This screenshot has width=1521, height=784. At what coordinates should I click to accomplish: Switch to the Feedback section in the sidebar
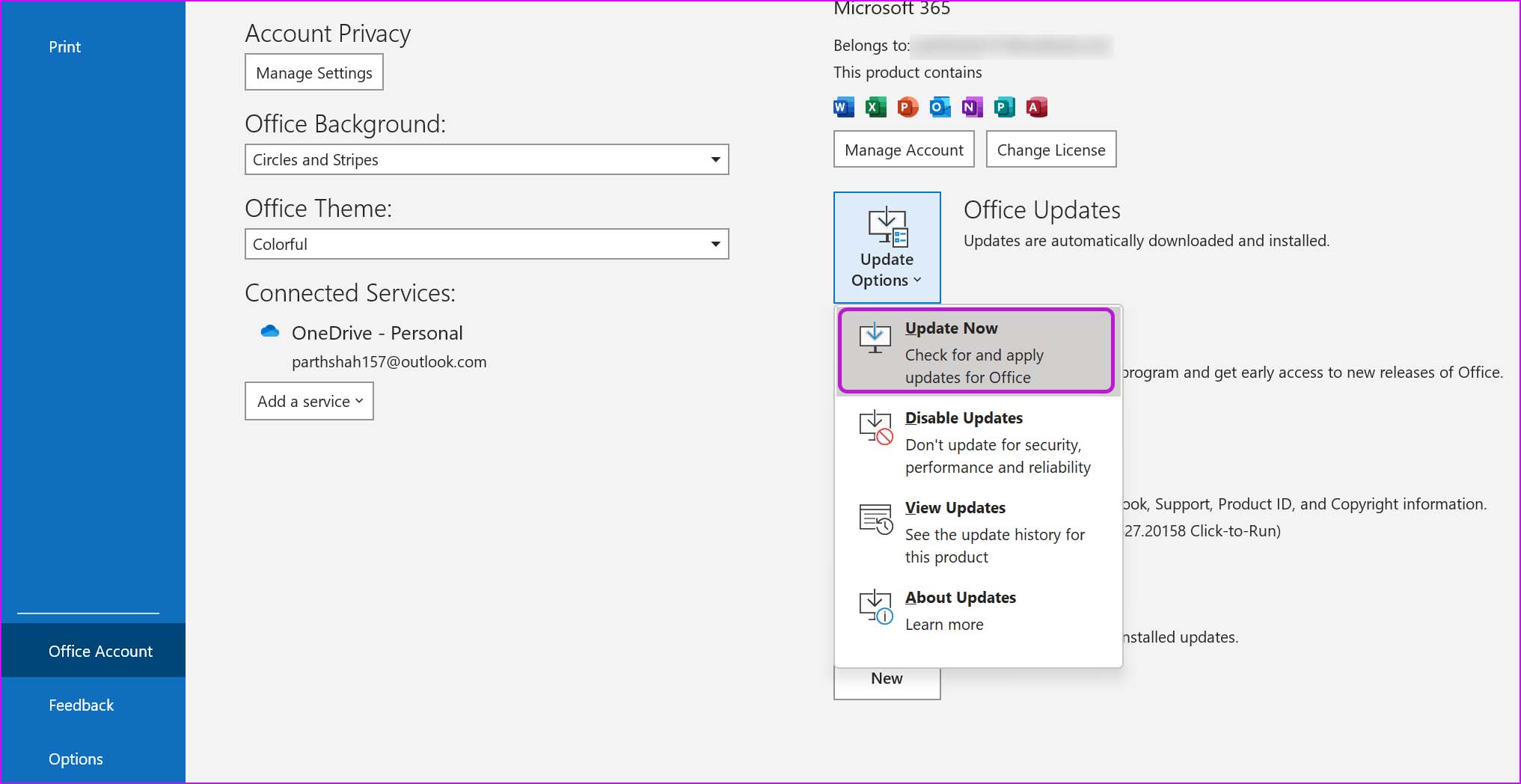click(x=81, y=704)
